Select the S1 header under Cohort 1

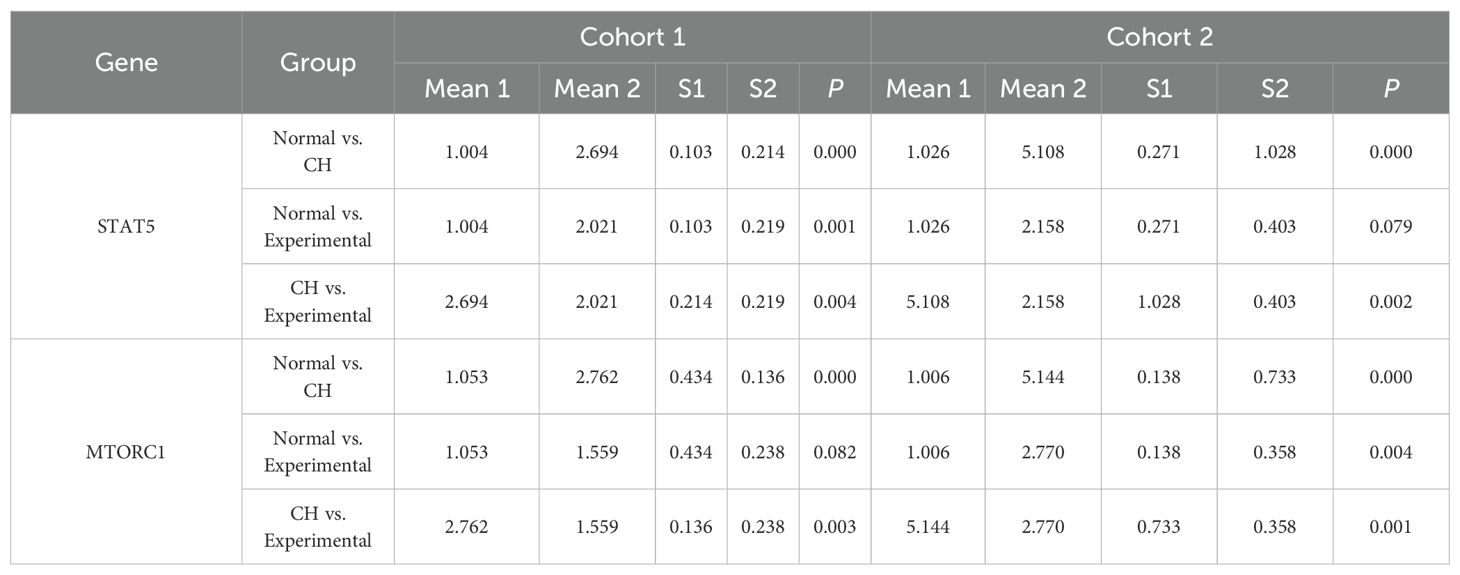pos(691,88)
